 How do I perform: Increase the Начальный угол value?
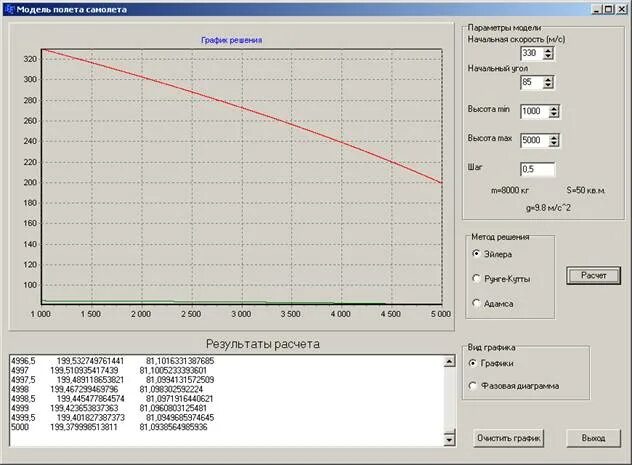(x=548, y=79)
